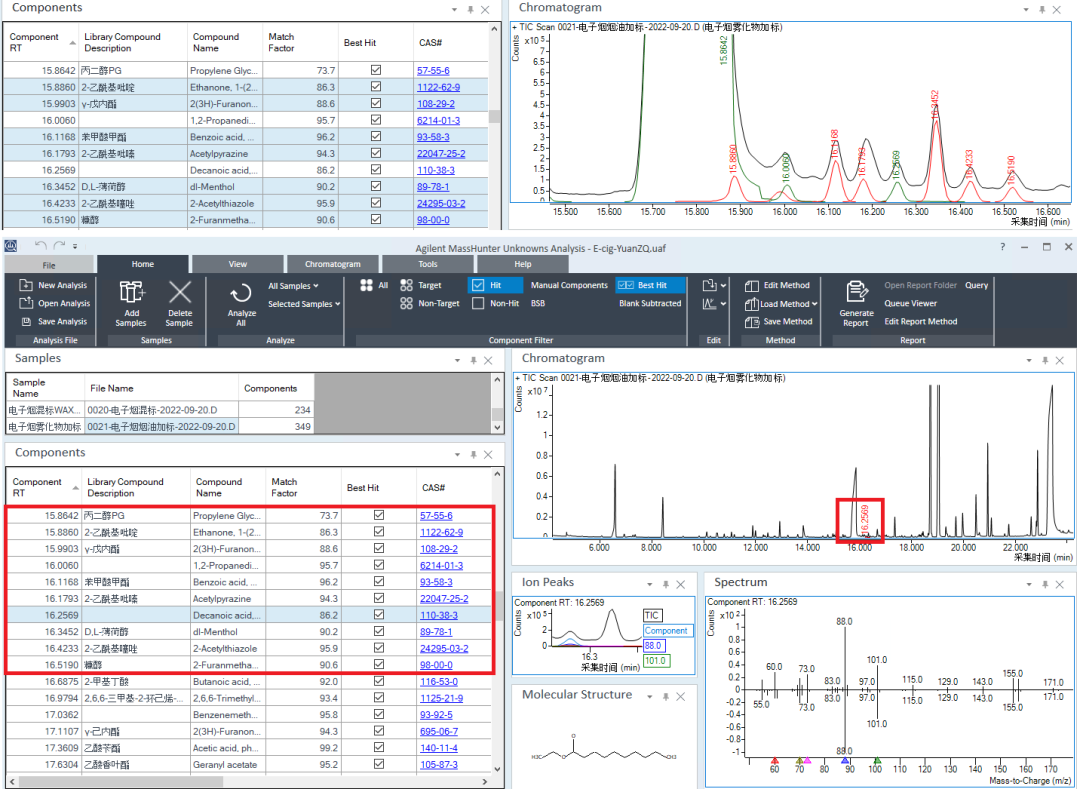This screenshot has width=1080, height=789.
Task: Expand the Load Method dropdown
Action: point(814,304)
